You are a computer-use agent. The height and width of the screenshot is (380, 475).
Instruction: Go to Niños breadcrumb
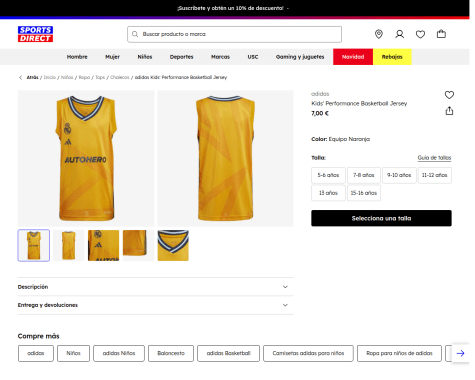tap(67, 77)
